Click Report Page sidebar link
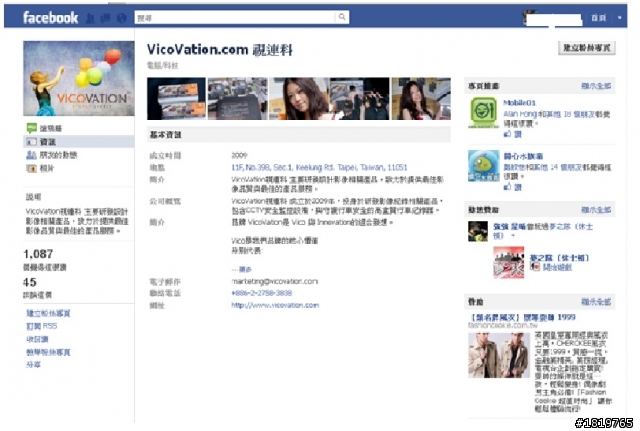The height and width of the screenshot is (431, 640). coord(48,352)
